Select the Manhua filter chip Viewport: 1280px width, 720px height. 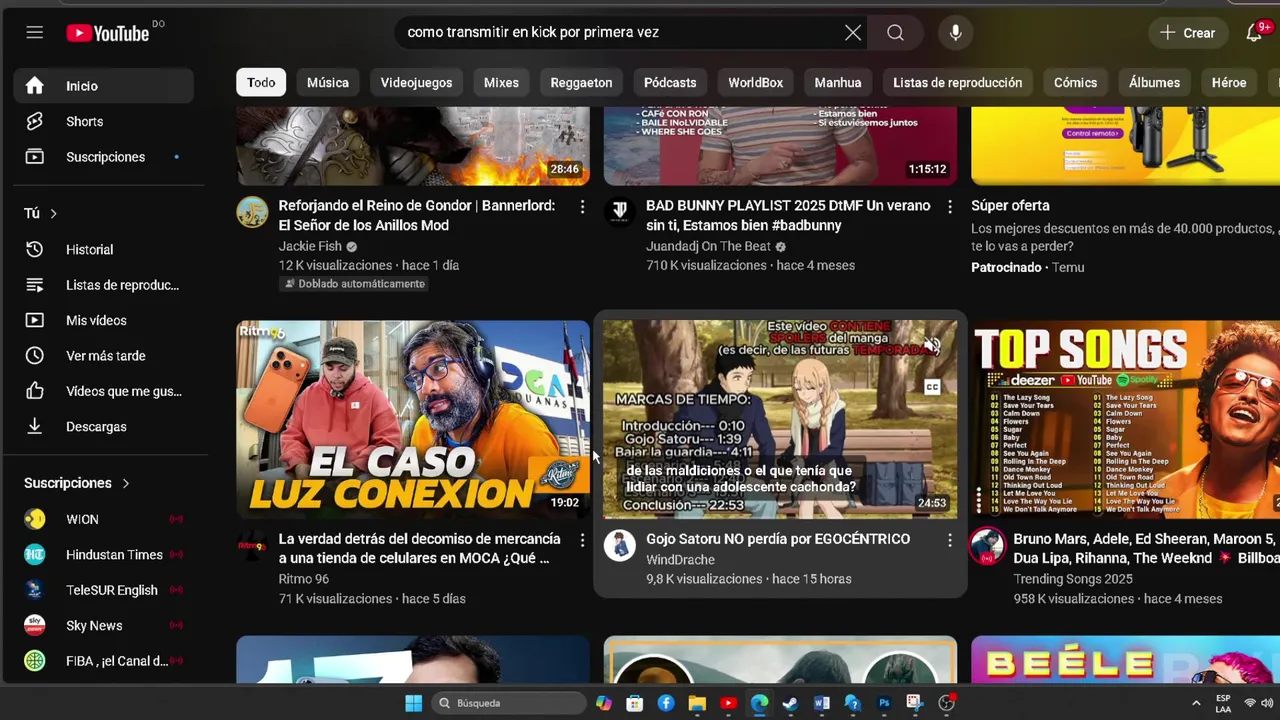tap(838, 83)
